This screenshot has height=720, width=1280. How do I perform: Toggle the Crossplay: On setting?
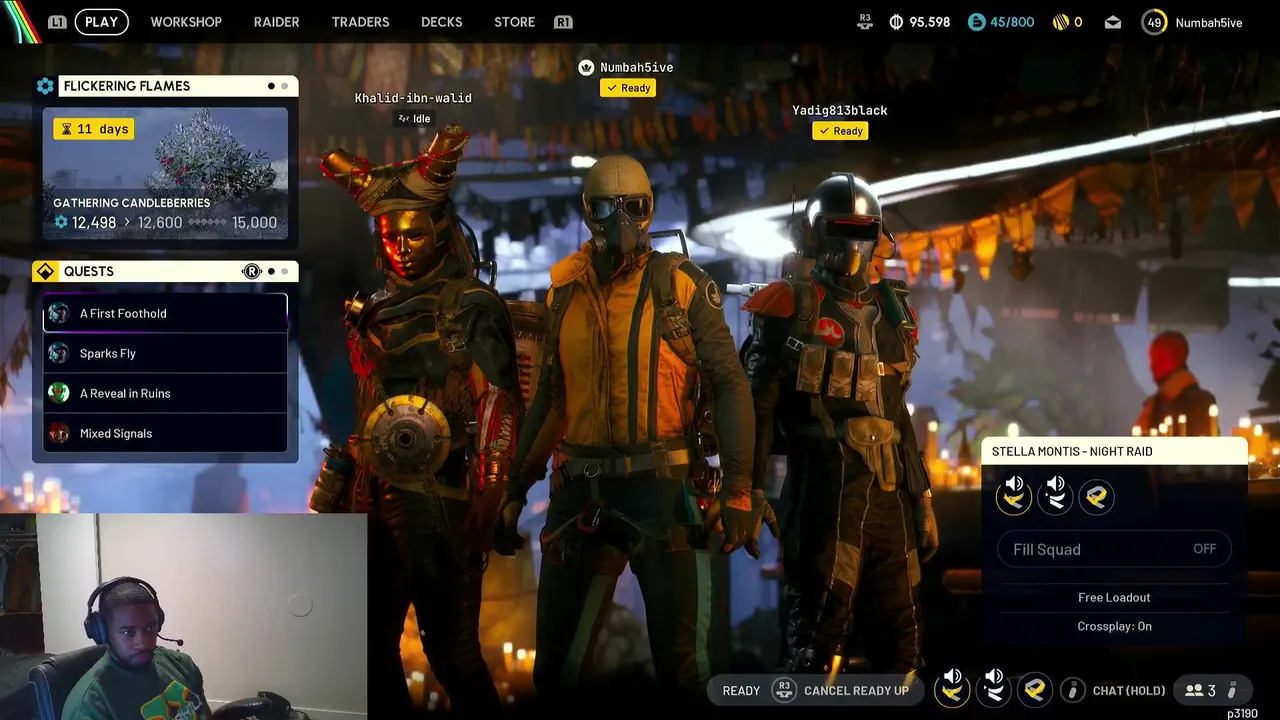click(x=1114, y=626)
